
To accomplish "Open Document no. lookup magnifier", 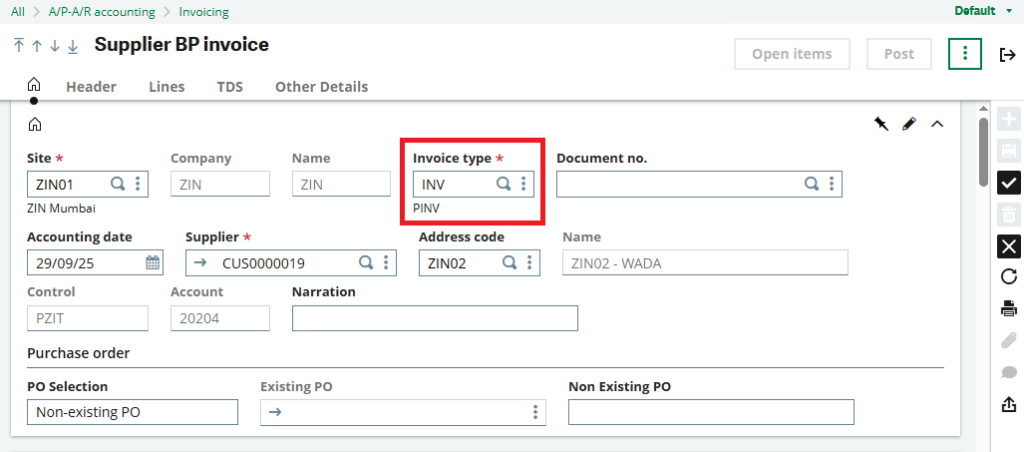I will (x=811, y=184).
